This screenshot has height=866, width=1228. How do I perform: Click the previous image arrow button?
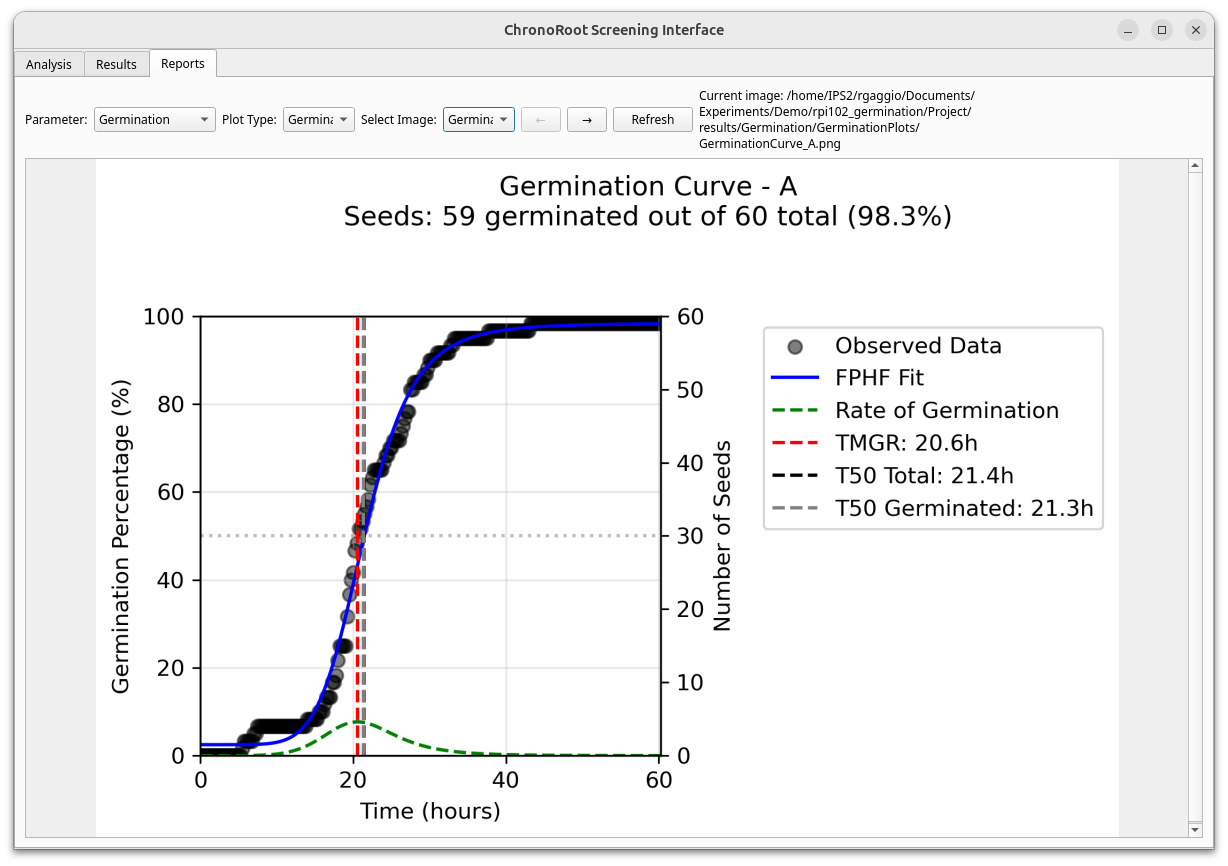click(x=540, y=119)
